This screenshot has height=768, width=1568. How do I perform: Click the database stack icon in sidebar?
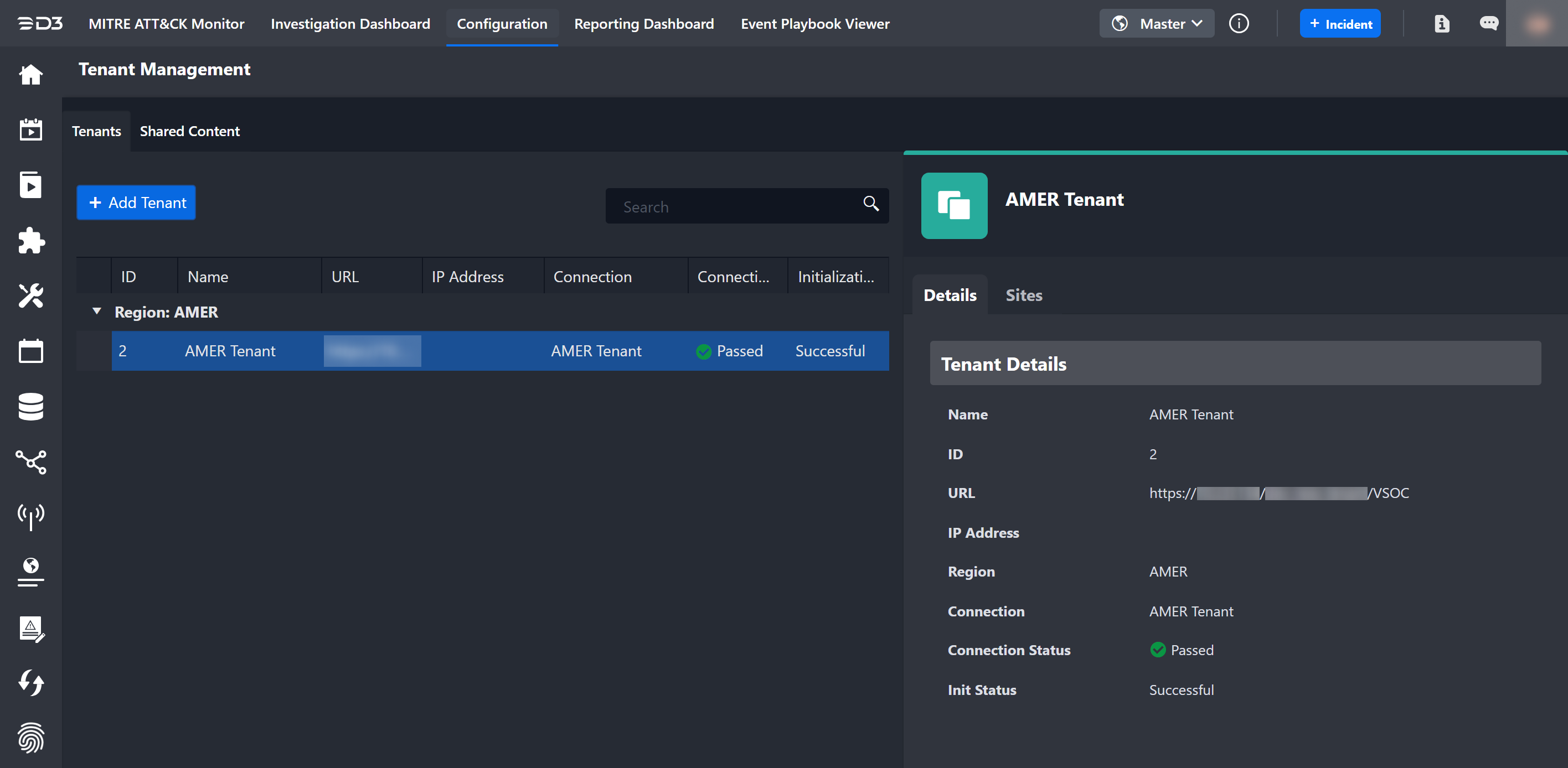[30, 406]
